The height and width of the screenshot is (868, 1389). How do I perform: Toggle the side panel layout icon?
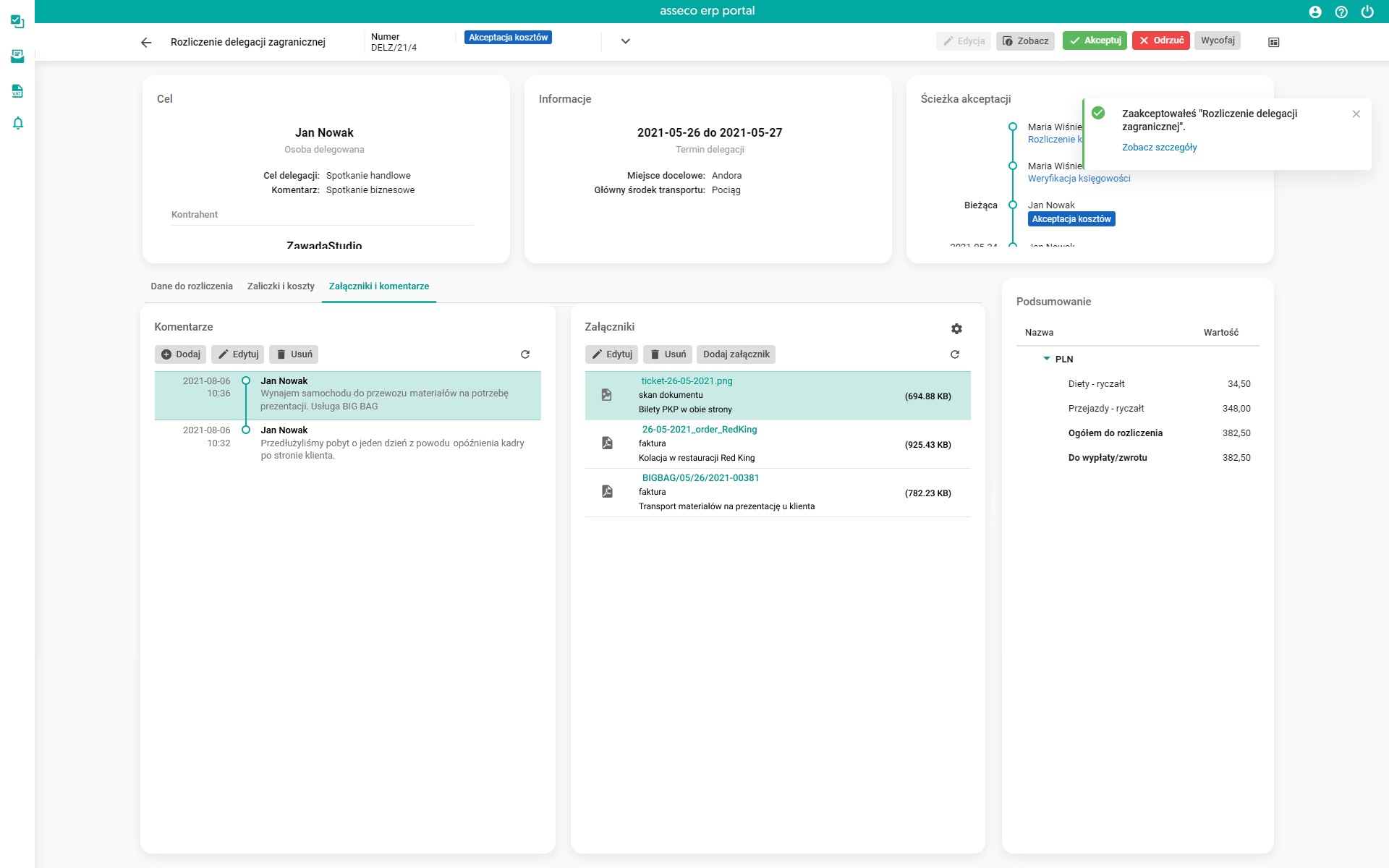(1274, 42)
